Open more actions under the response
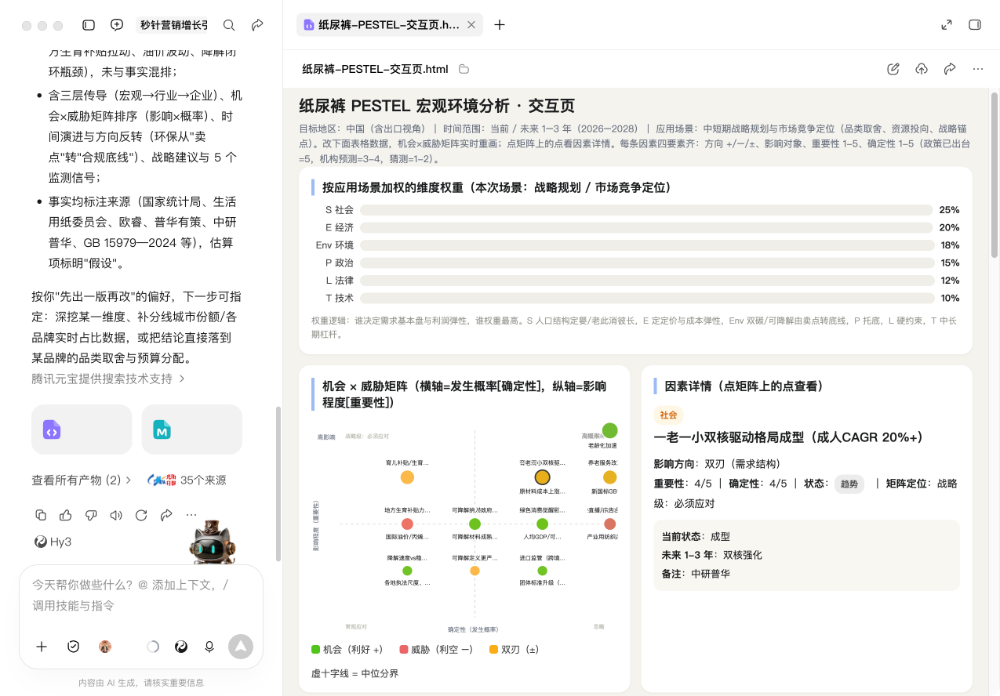This screenshot has height=696, width=1000. point(191,515)
